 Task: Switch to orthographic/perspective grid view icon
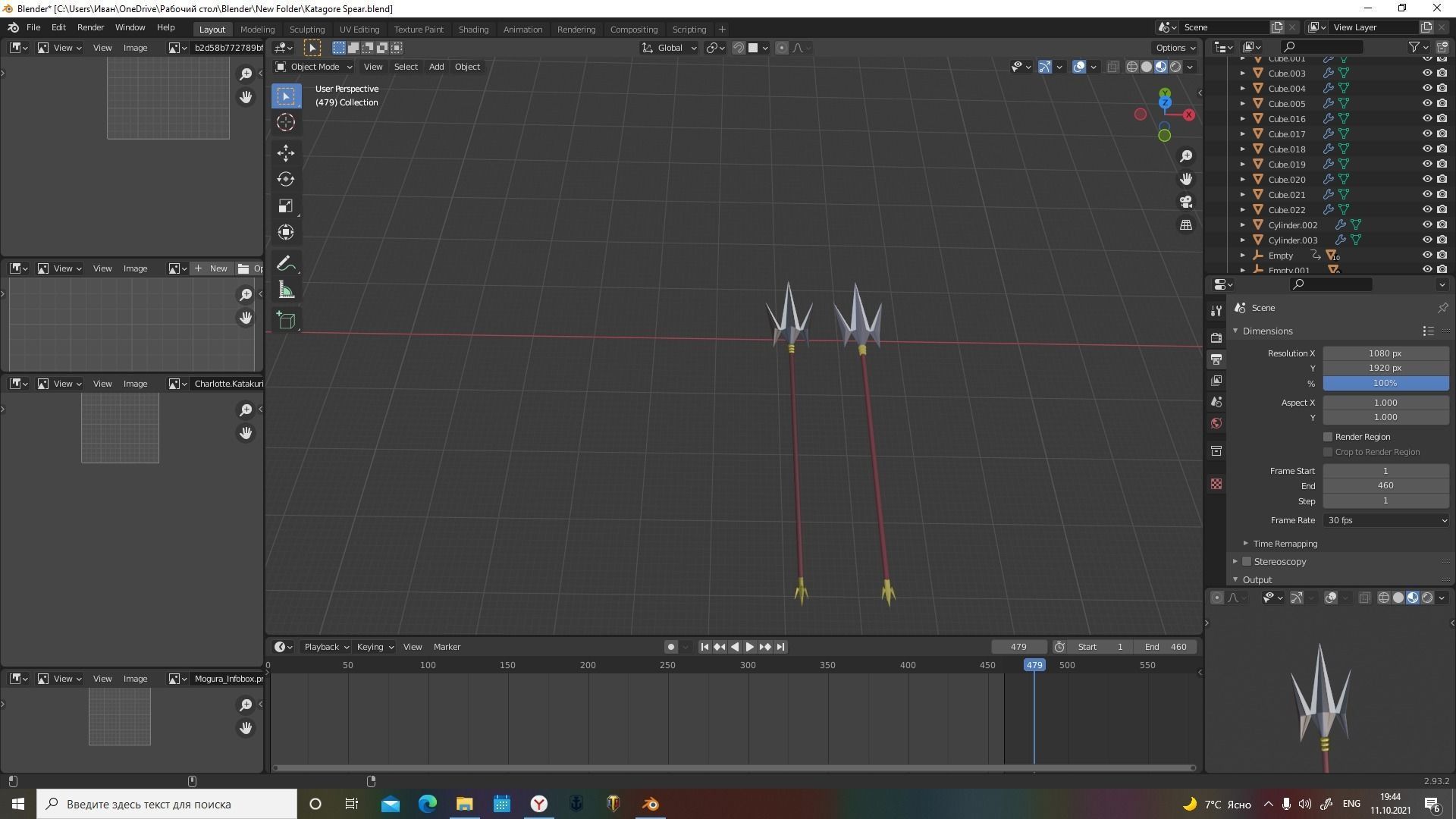tap(1186, 225)
